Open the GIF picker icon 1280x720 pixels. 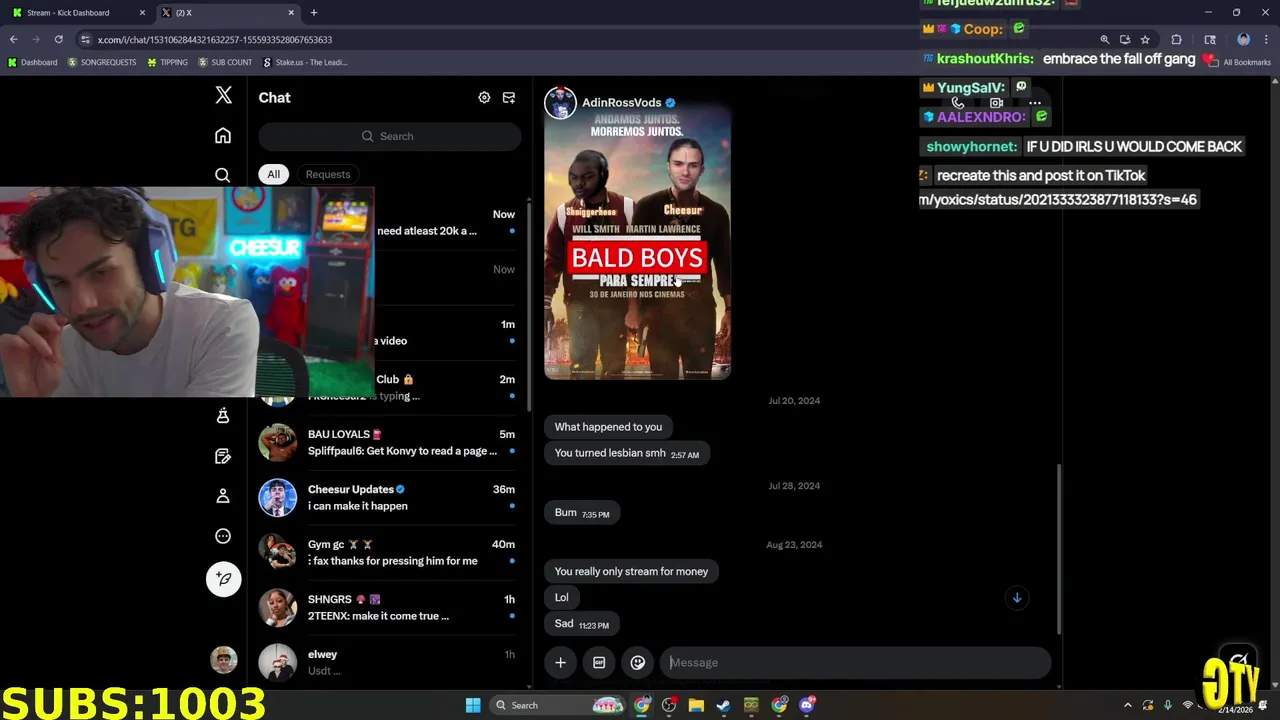pos(599,662)
